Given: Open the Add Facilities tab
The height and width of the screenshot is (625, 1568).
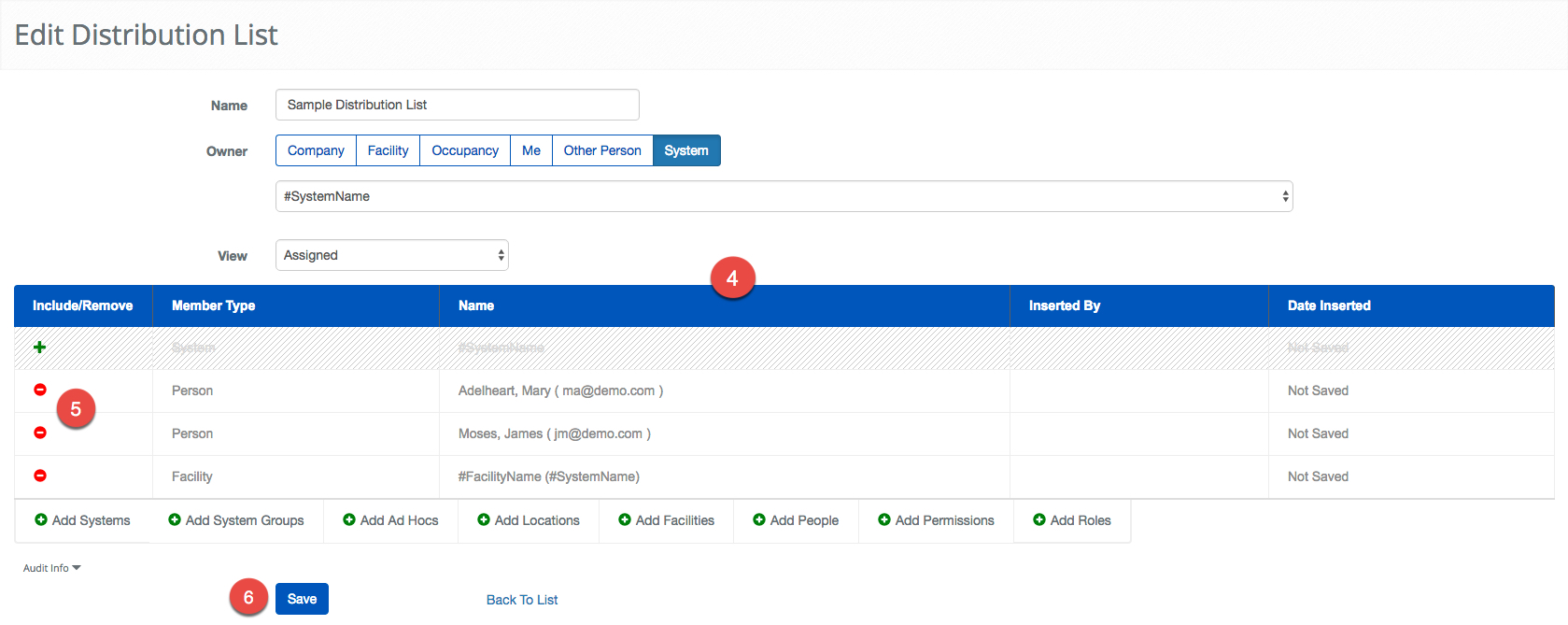Looking at the screenshot, I should tap(667, 520).
